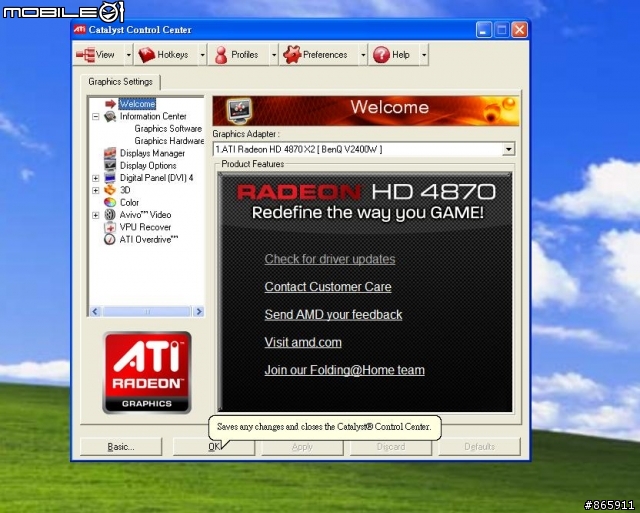Viewport: 640px width, 513px height.
Task: Click the Profiles person icon
Action: point(221,55)
